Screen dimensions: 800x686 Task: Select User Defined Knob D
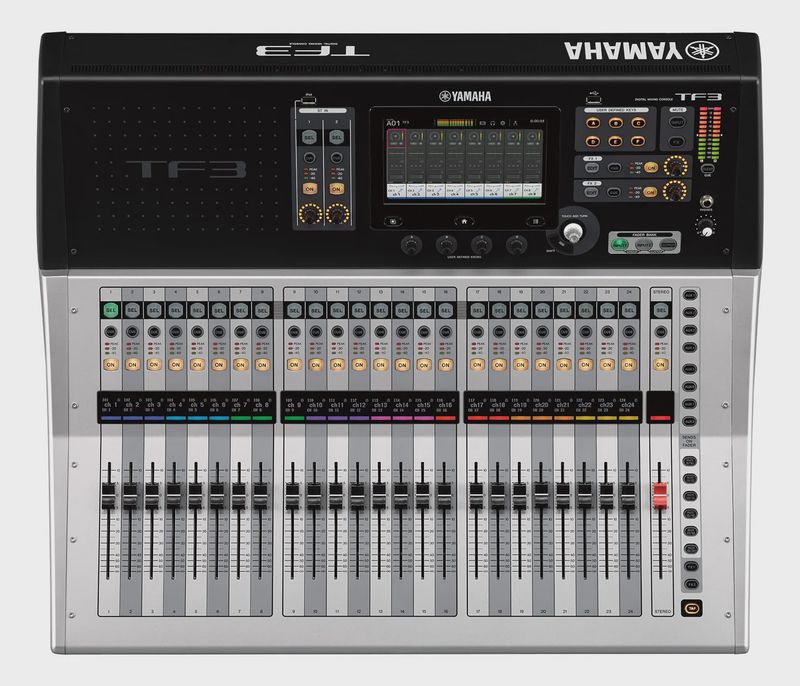pos(516,245)
